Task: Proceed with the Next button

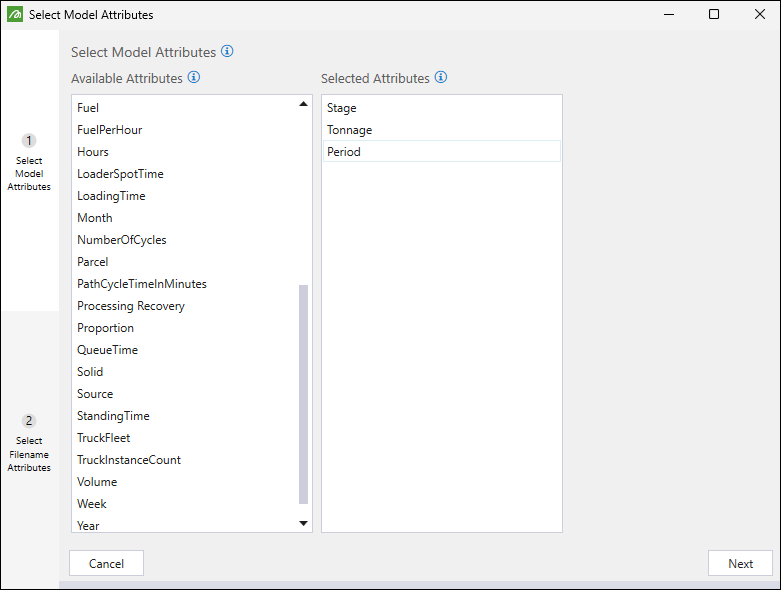Action: point(740,563)
